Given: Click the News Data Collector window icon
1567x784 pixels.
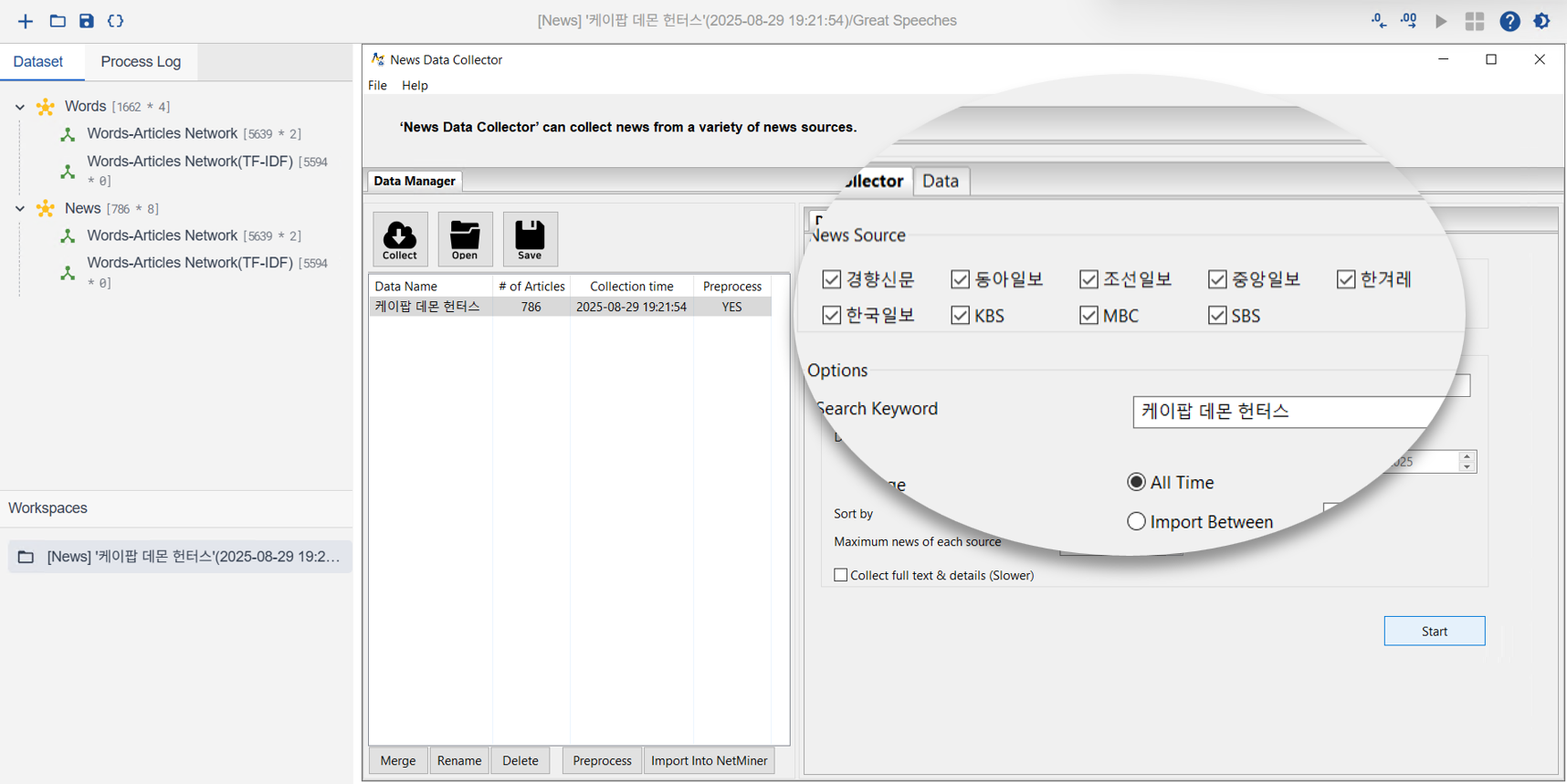Looking at the screenshot, I should 377,59.
